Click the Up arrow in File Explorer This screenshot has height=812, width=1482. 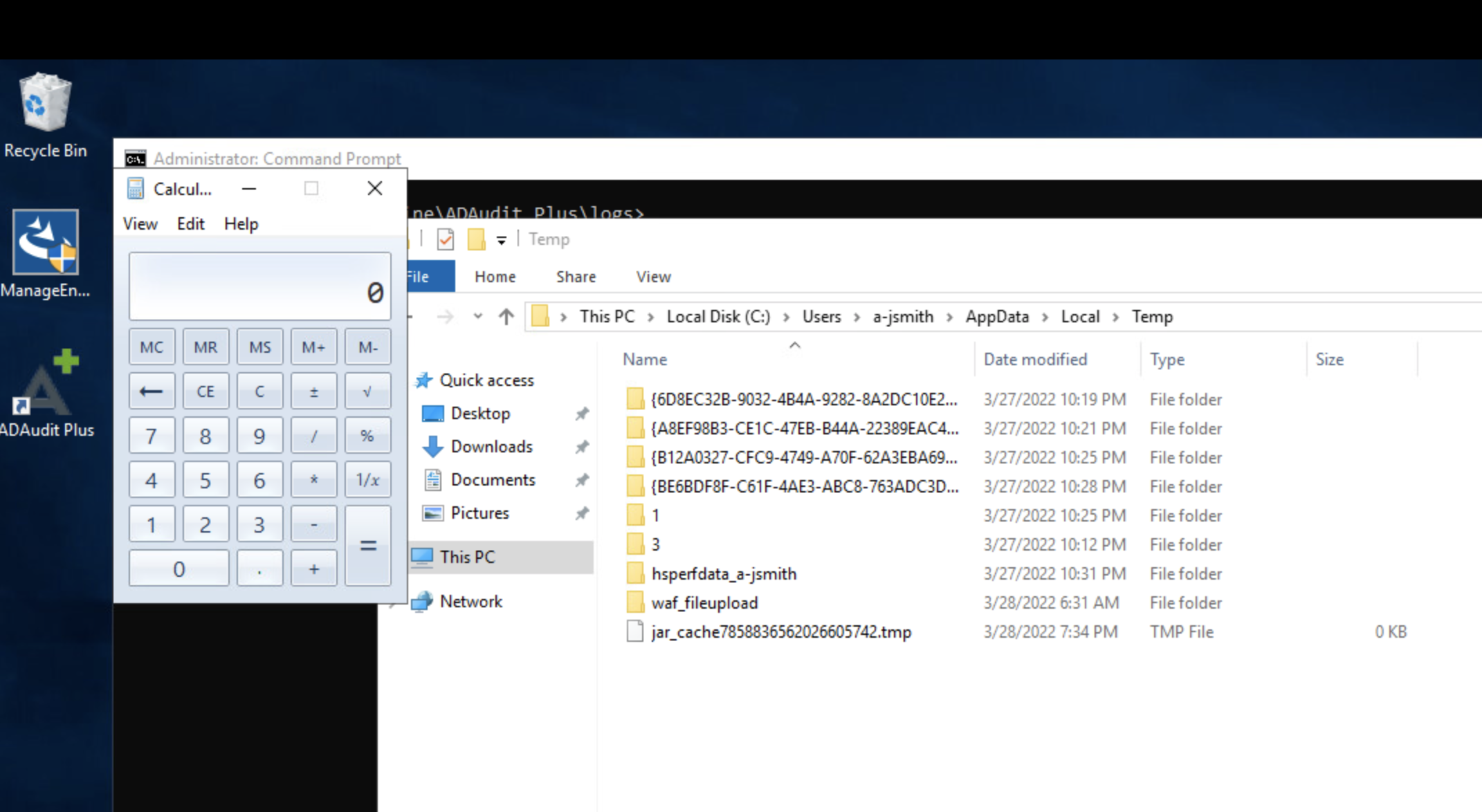click(506, 317)
